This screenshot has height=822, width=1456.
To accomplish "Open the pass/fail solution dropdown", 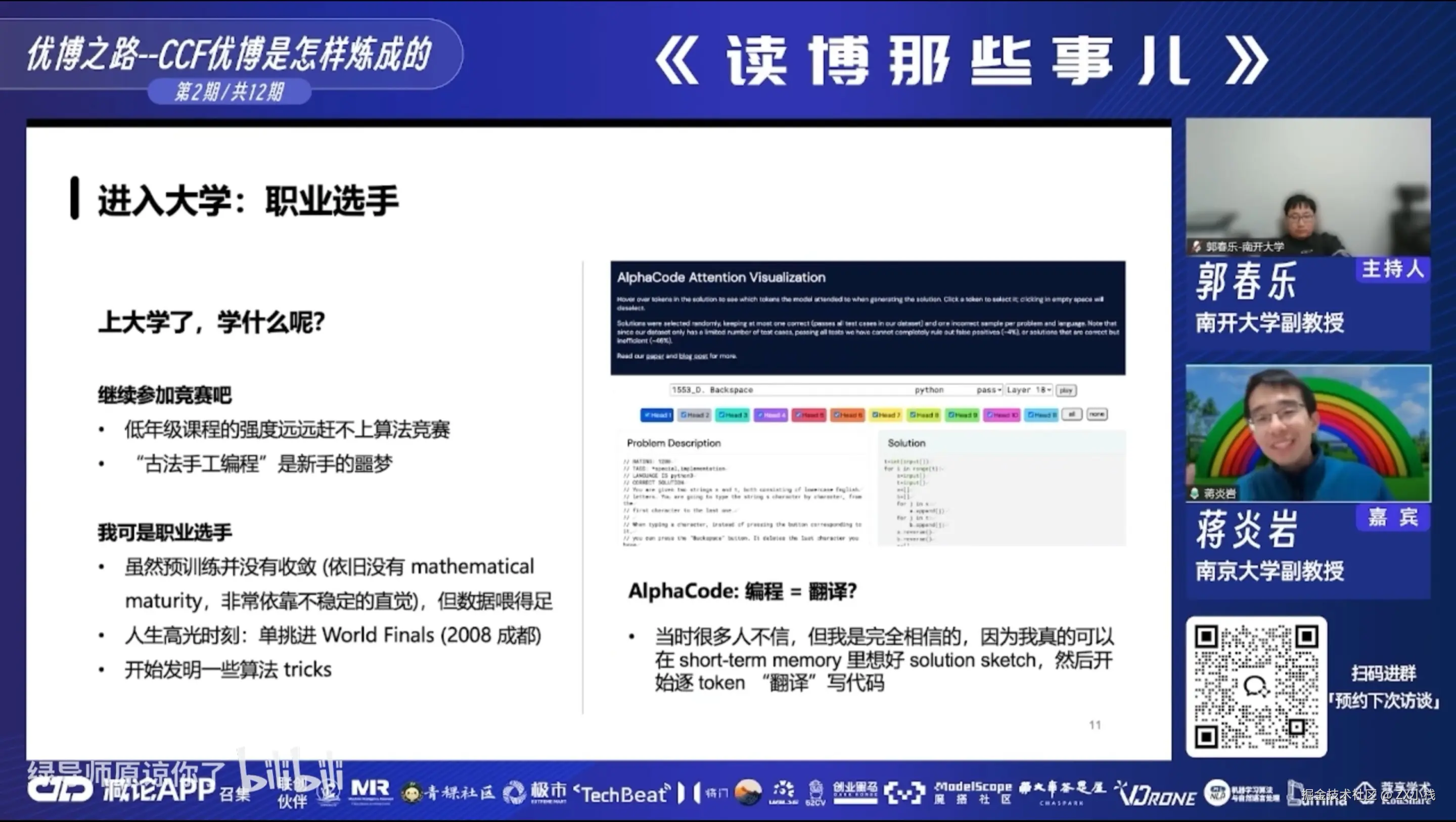I will pos(989,390).
